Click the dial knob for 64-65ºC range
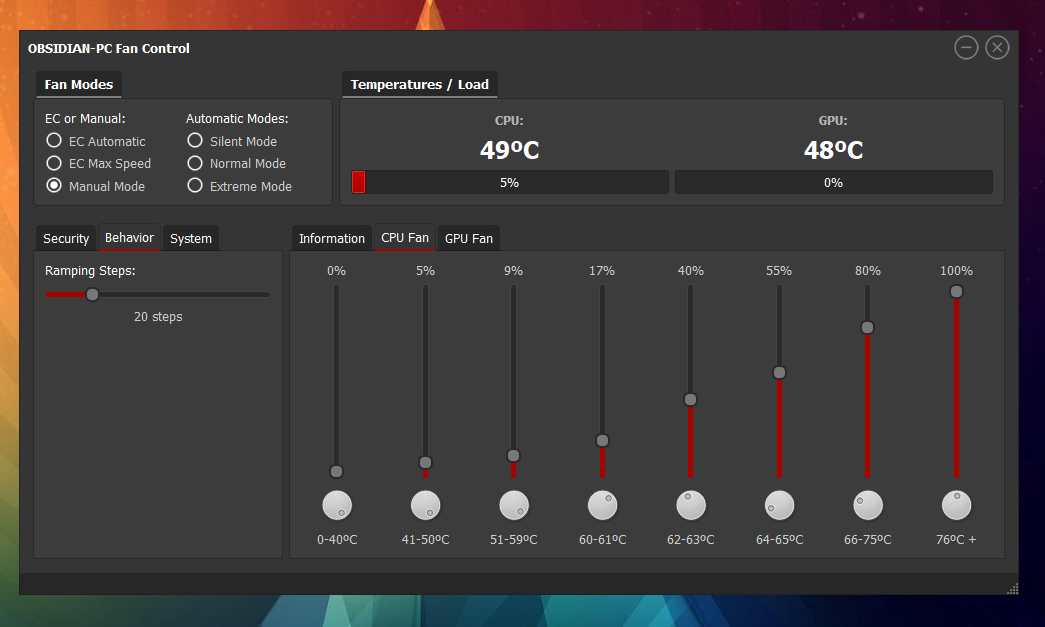The width and height of the screenshot is (1045, 627). click(779, 506)
